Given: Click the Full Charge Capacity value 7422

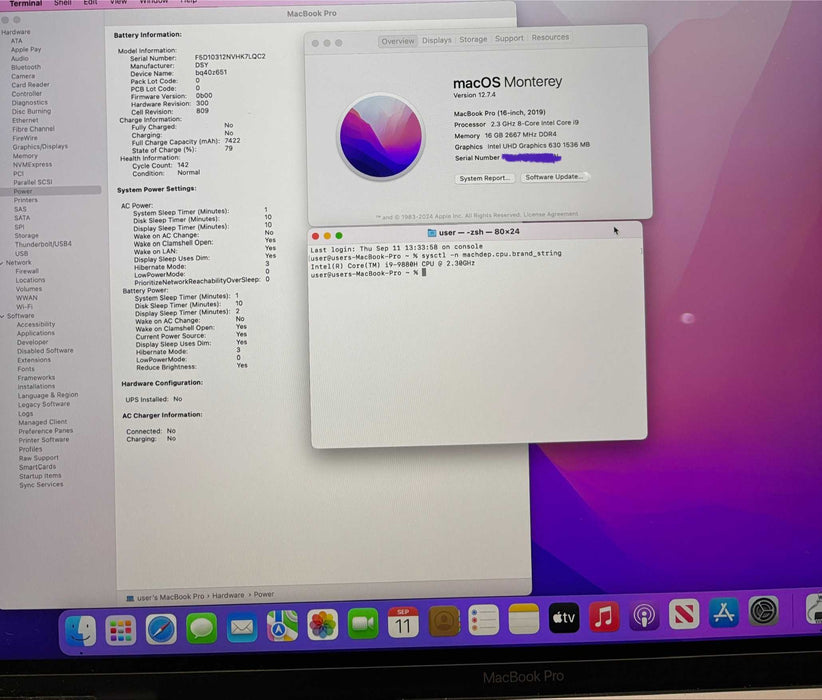Looking at the screenshot, I should point(232,141).
